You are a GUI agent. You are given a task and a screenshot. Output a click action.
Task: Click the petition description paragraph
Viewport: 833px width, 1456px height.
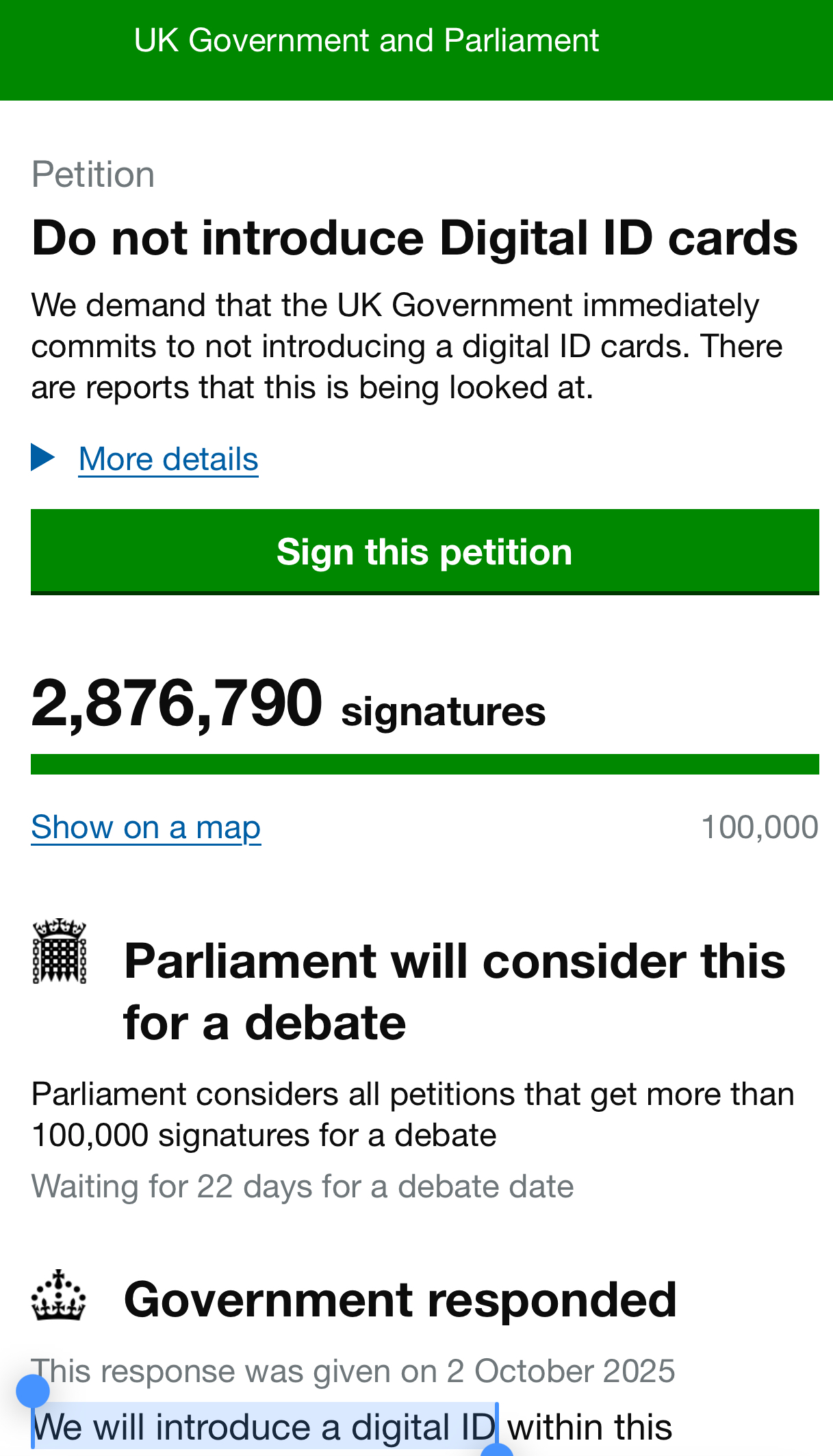407,346
